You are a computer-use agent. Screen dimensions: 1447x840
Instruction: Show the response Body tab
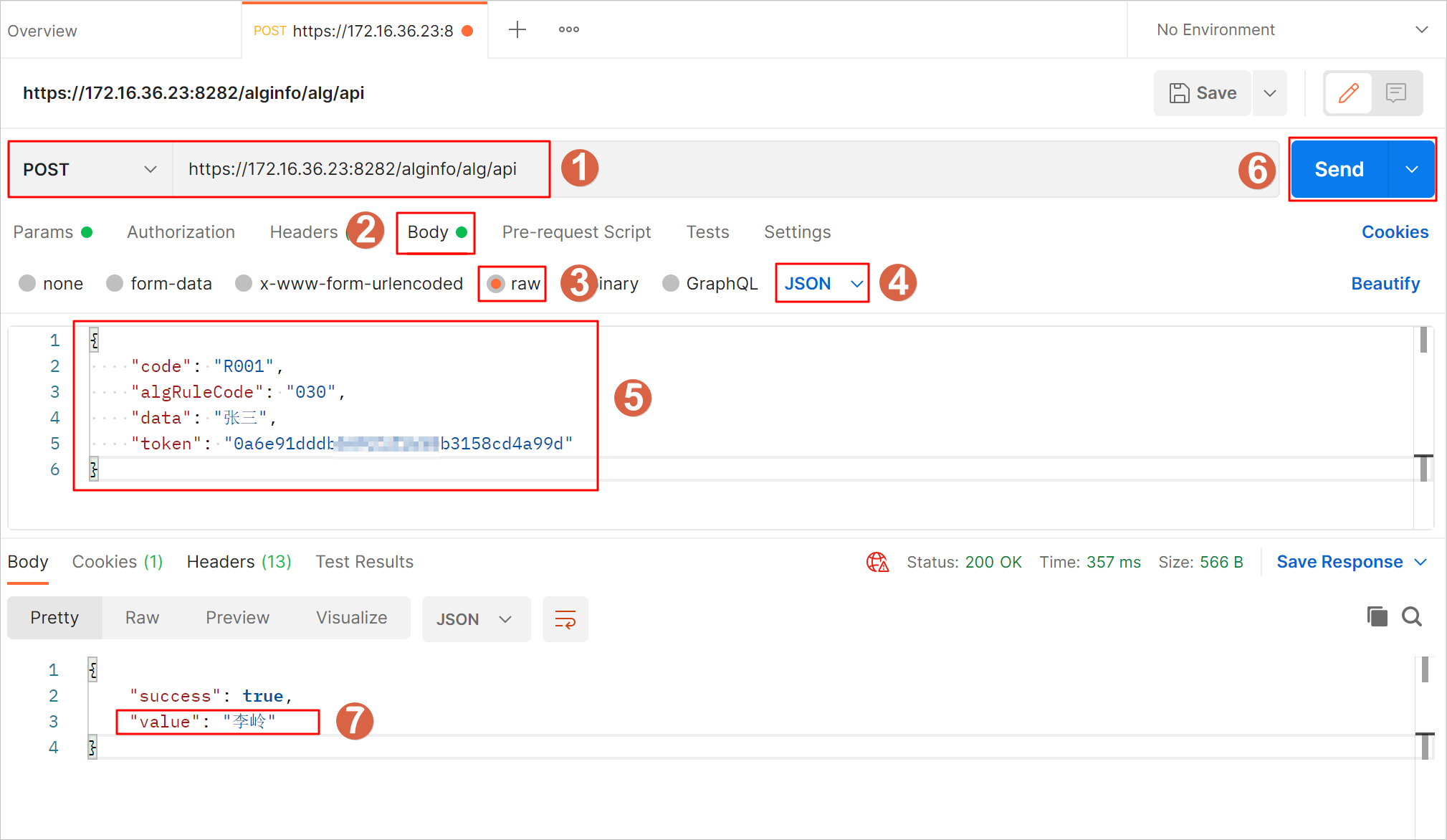pyautogui.click(x=28, y=562)
